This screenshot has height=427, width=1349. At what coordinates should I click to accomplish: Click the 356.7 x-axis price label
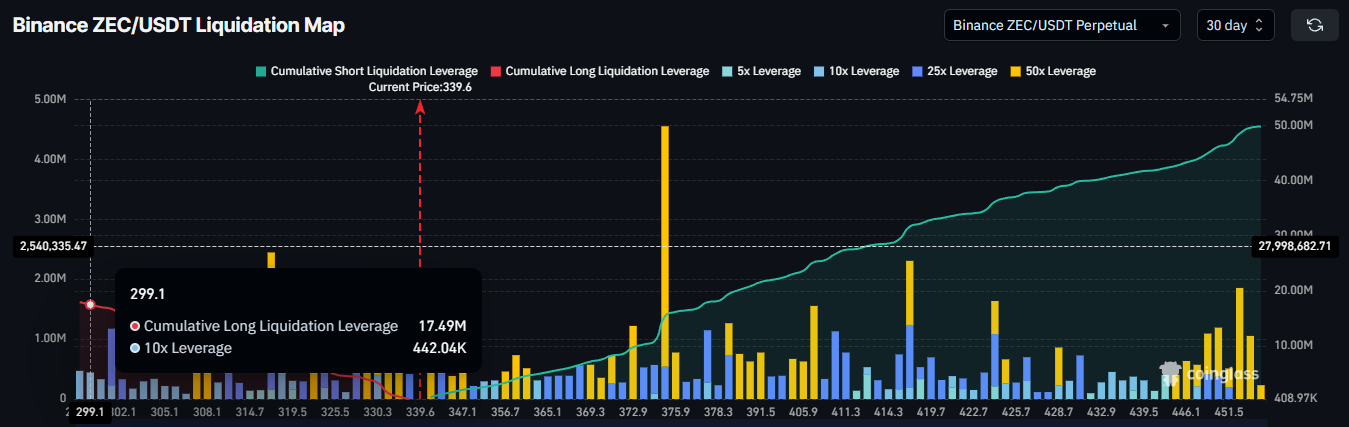point(505,411)
